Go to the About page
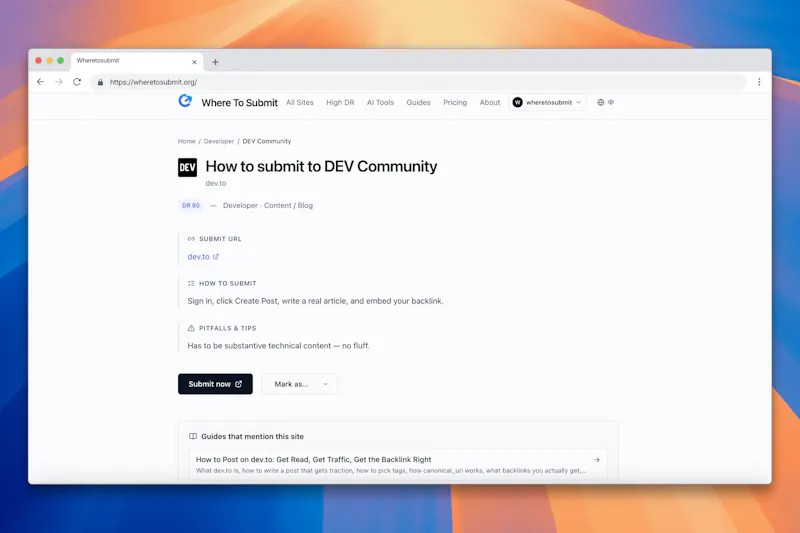Viewport: 800px width, 533px height. click(x=490, y=102)
